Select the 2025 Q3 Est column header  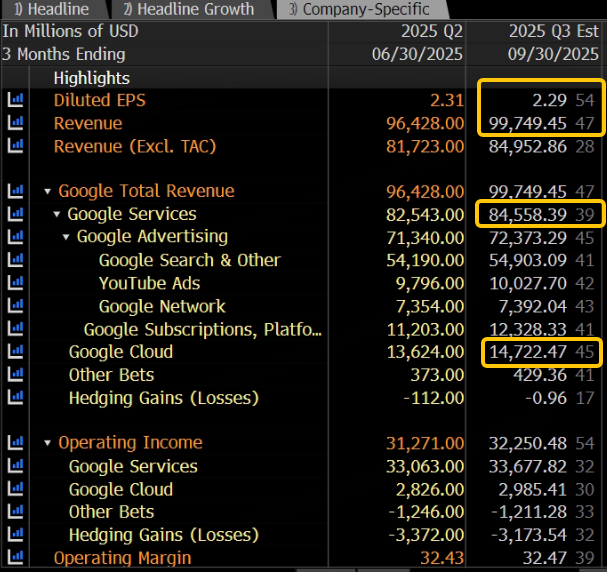[553, 31]
